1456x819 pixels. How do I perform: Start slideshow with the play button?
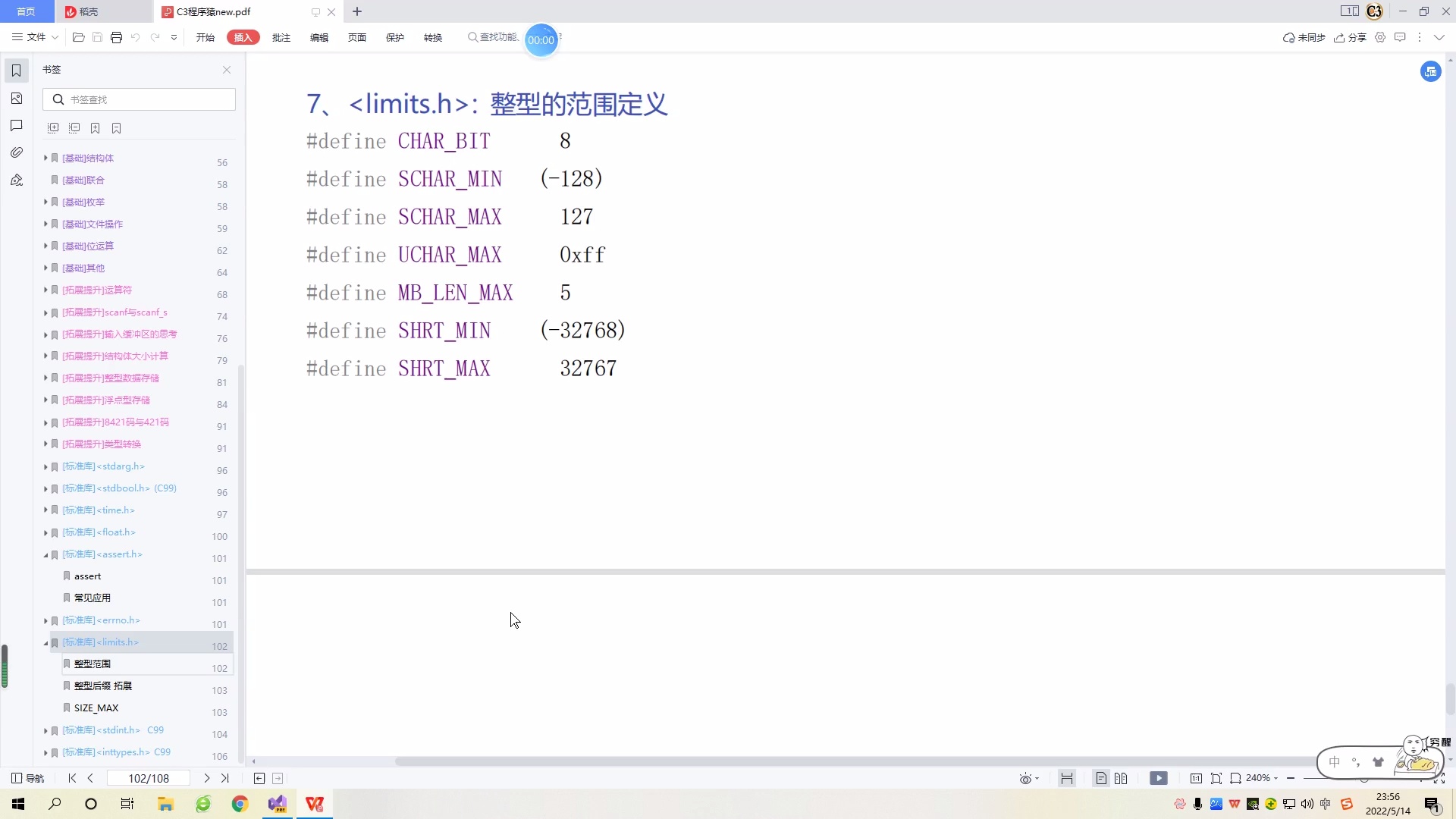point(1158,778)
